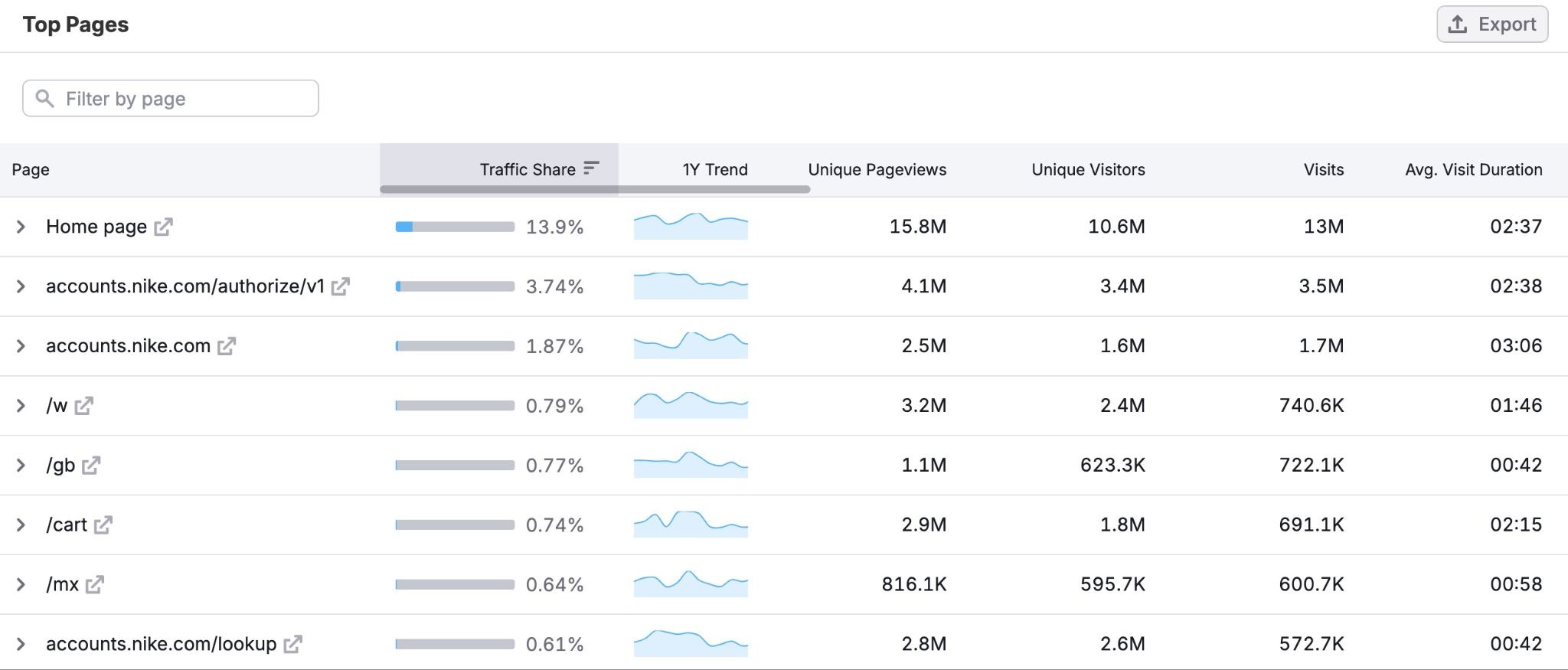The width and height of the screenshot is (1568, 670).
Task: Sort by Unique Visitors column
Action: [x=1088, y=169]
